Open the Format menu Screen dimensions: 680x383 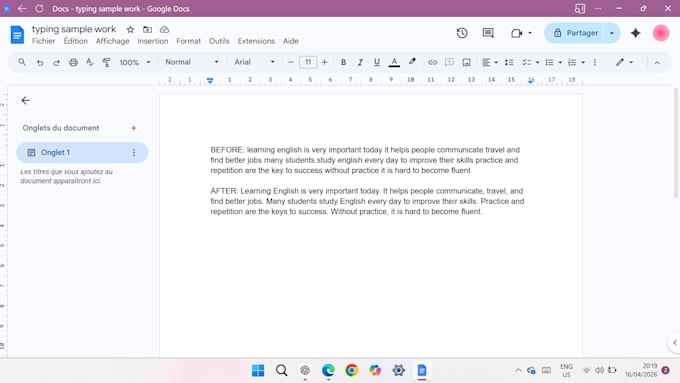pos(188,41)
